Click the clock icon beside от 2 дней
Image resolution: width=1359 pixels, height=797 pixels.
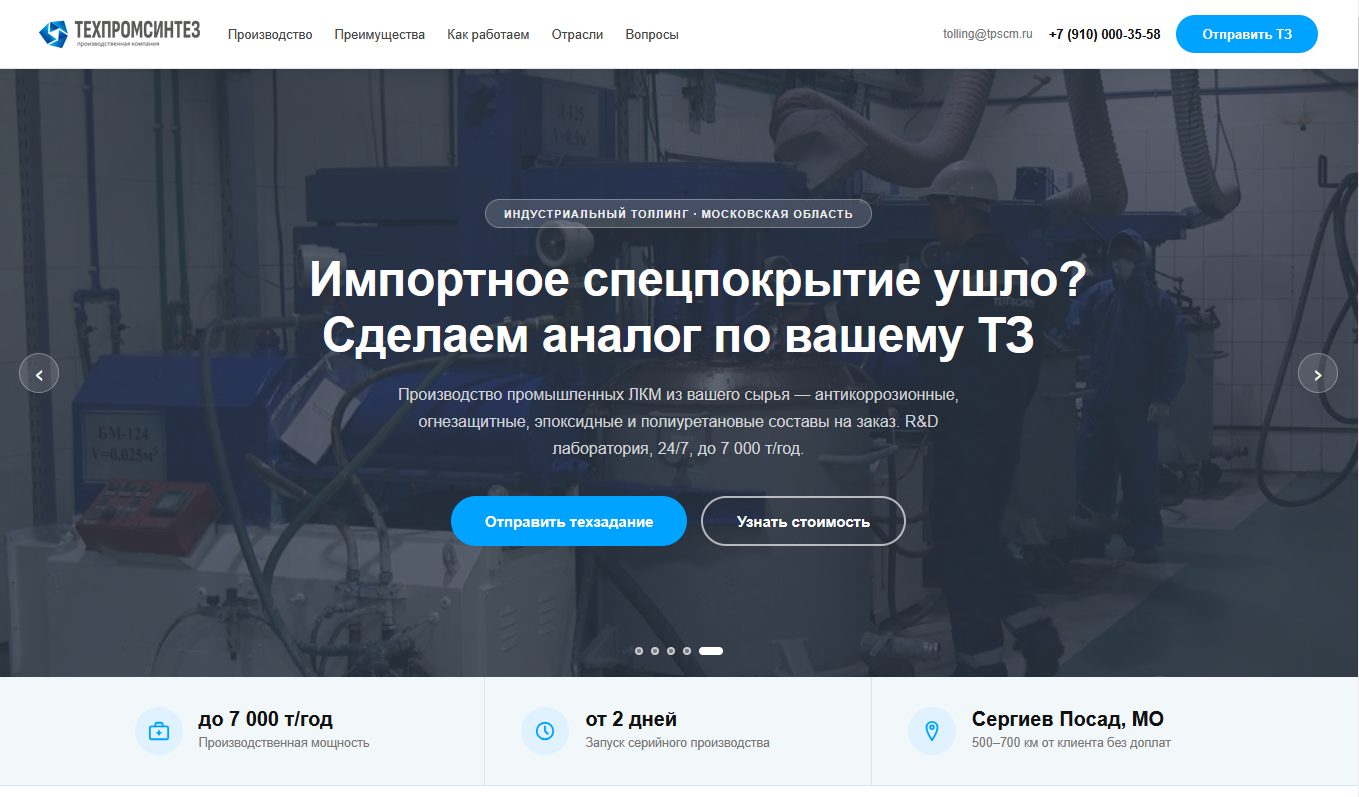pos(545,731)
